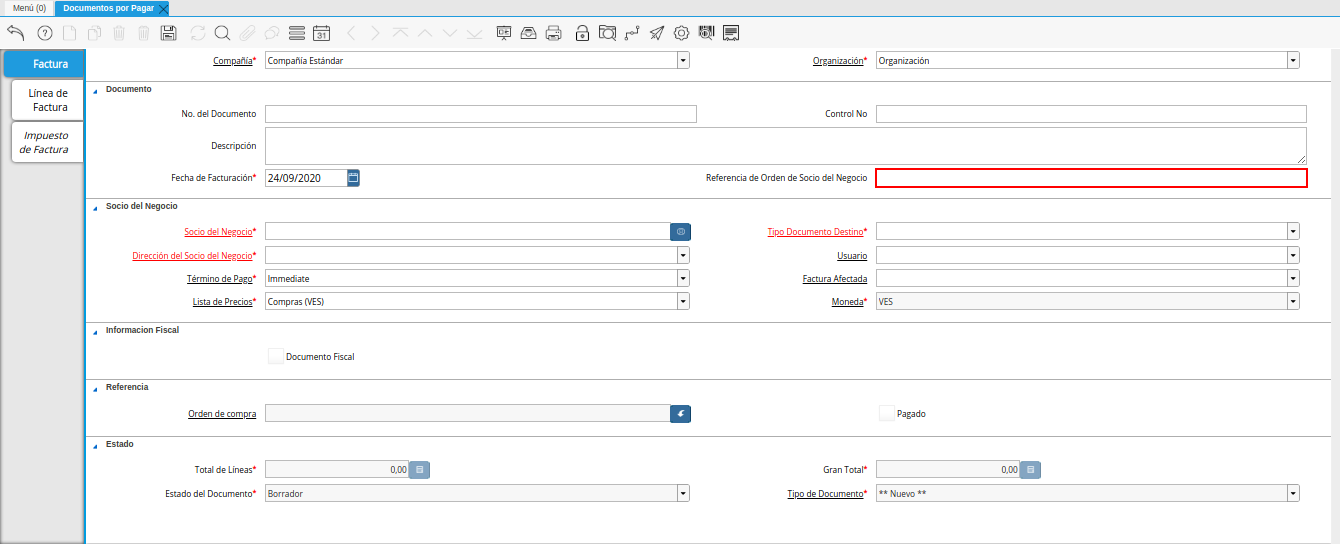This screenshot has width=1340, height=545.
Task: Click the paper plane request icon
Action: (656, 33)
